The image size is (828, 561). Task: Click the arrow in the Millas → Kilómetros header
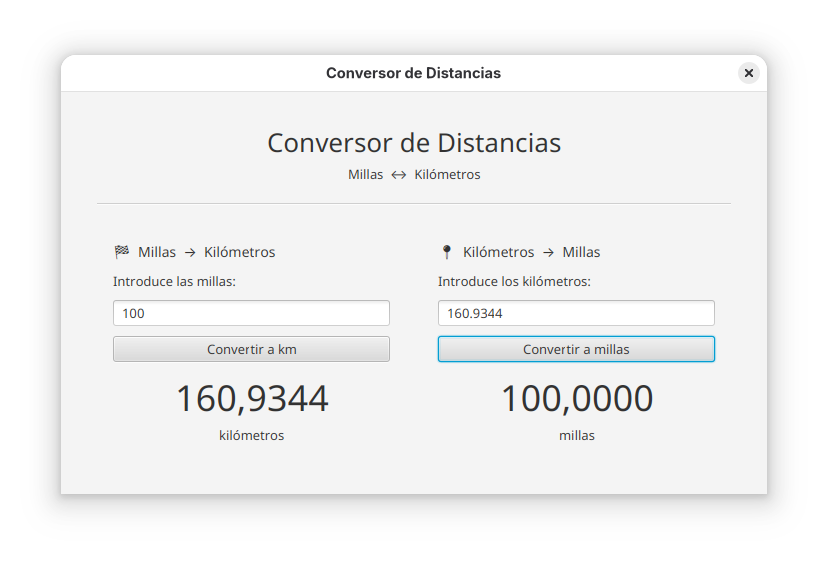coord(190,252)
